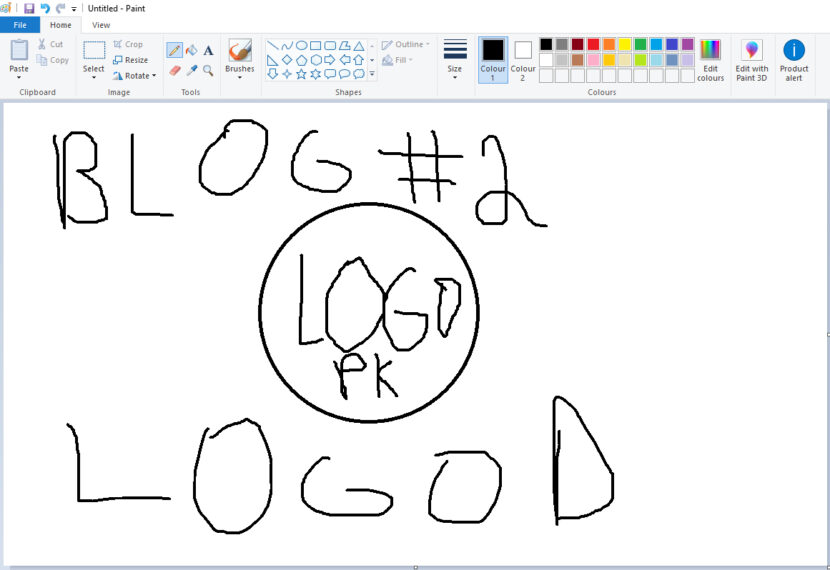Select the Text tool
The height and width of the screenshot is (570, 830).
(208, 50)
